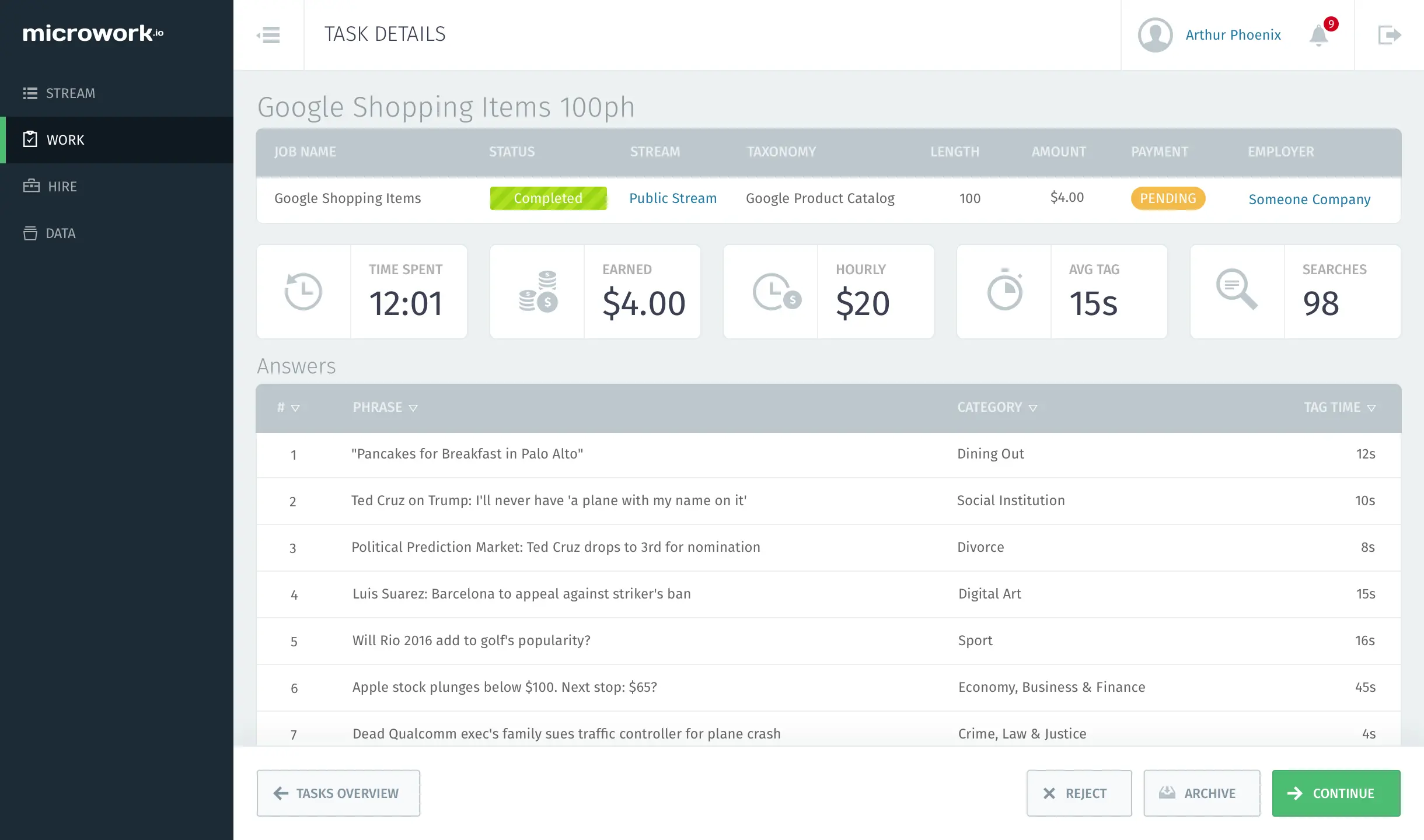This screenshot has height=840, width=1424.
Task: Open the Someone Company employer link
Action: point(1309,199)
